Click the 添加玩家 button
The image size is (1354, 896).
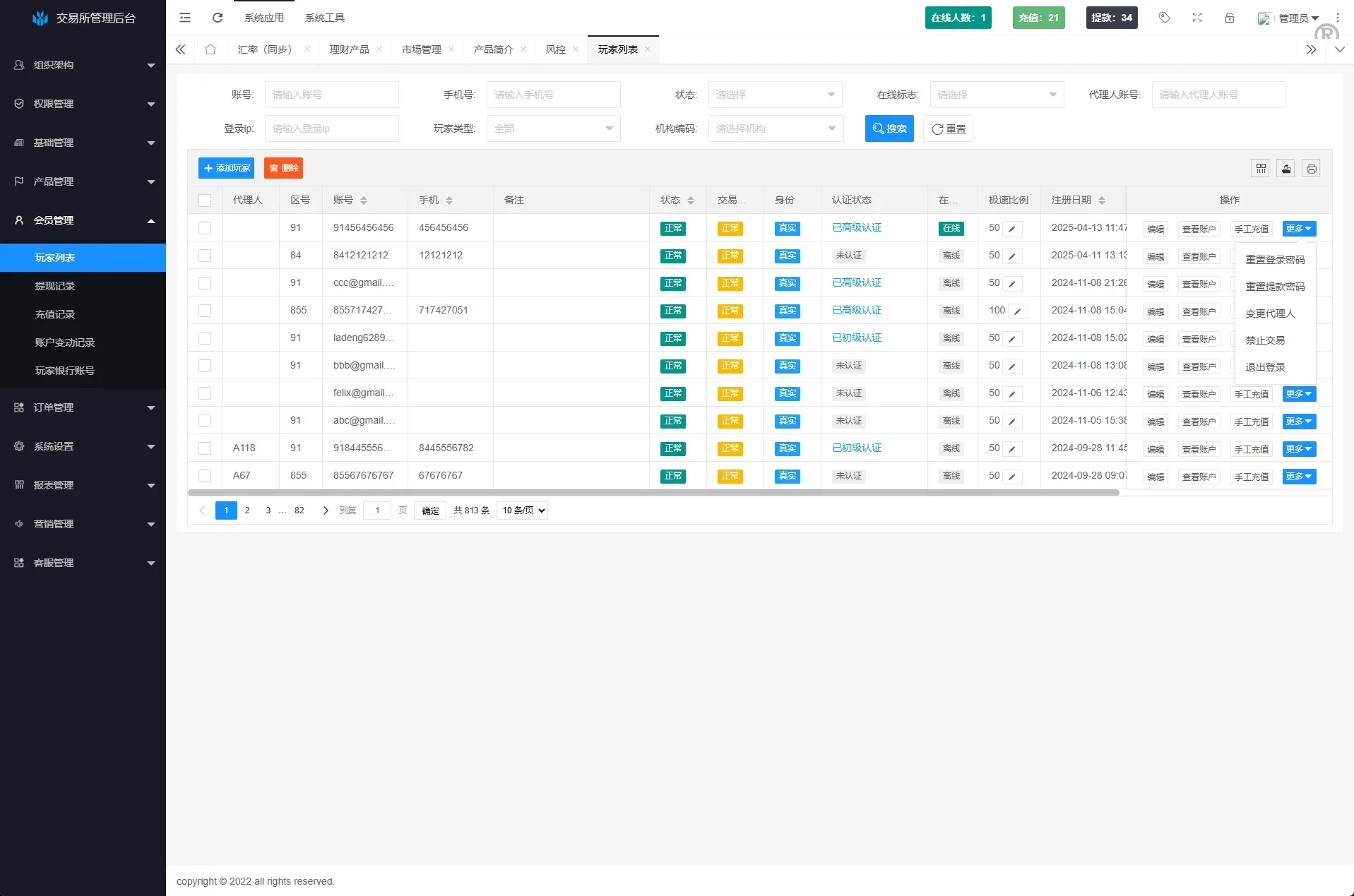pos(226,168)
